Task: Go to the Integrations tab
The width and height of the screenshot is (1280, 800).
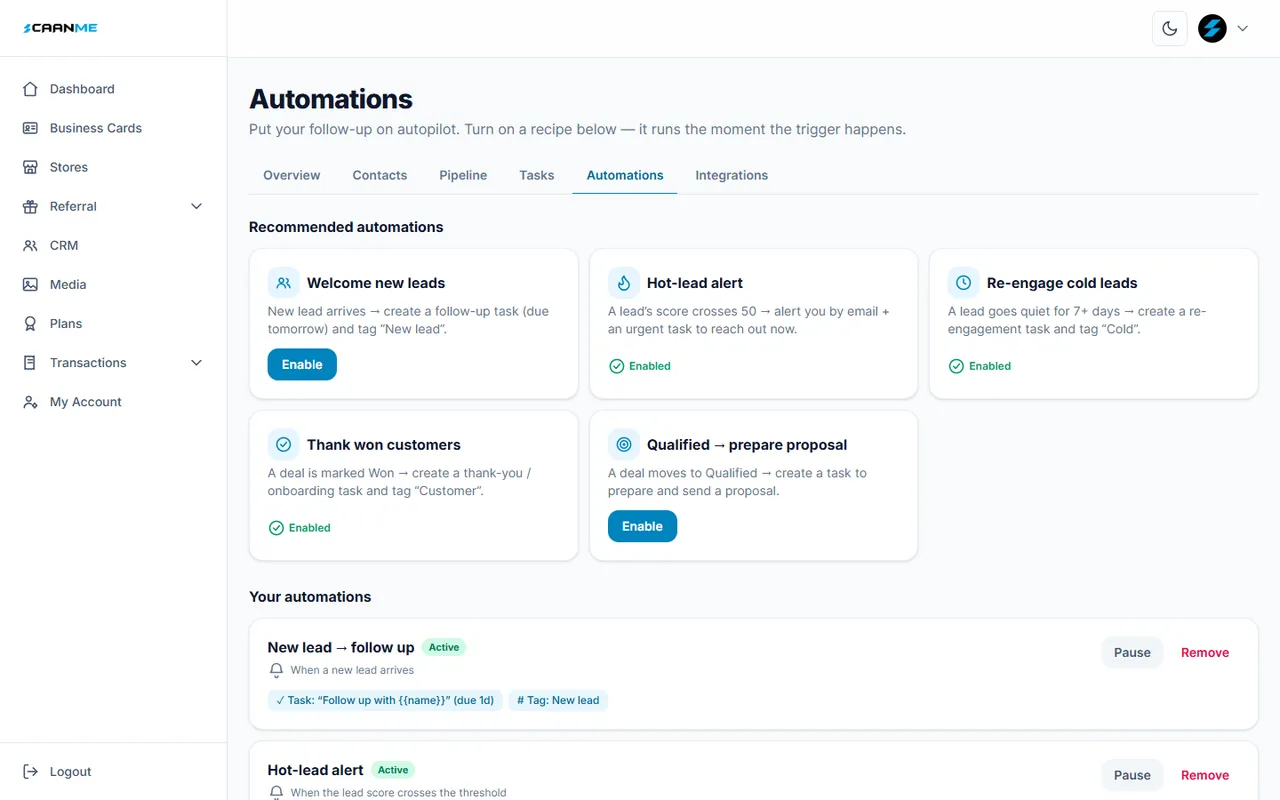Action: pos(732,175)
